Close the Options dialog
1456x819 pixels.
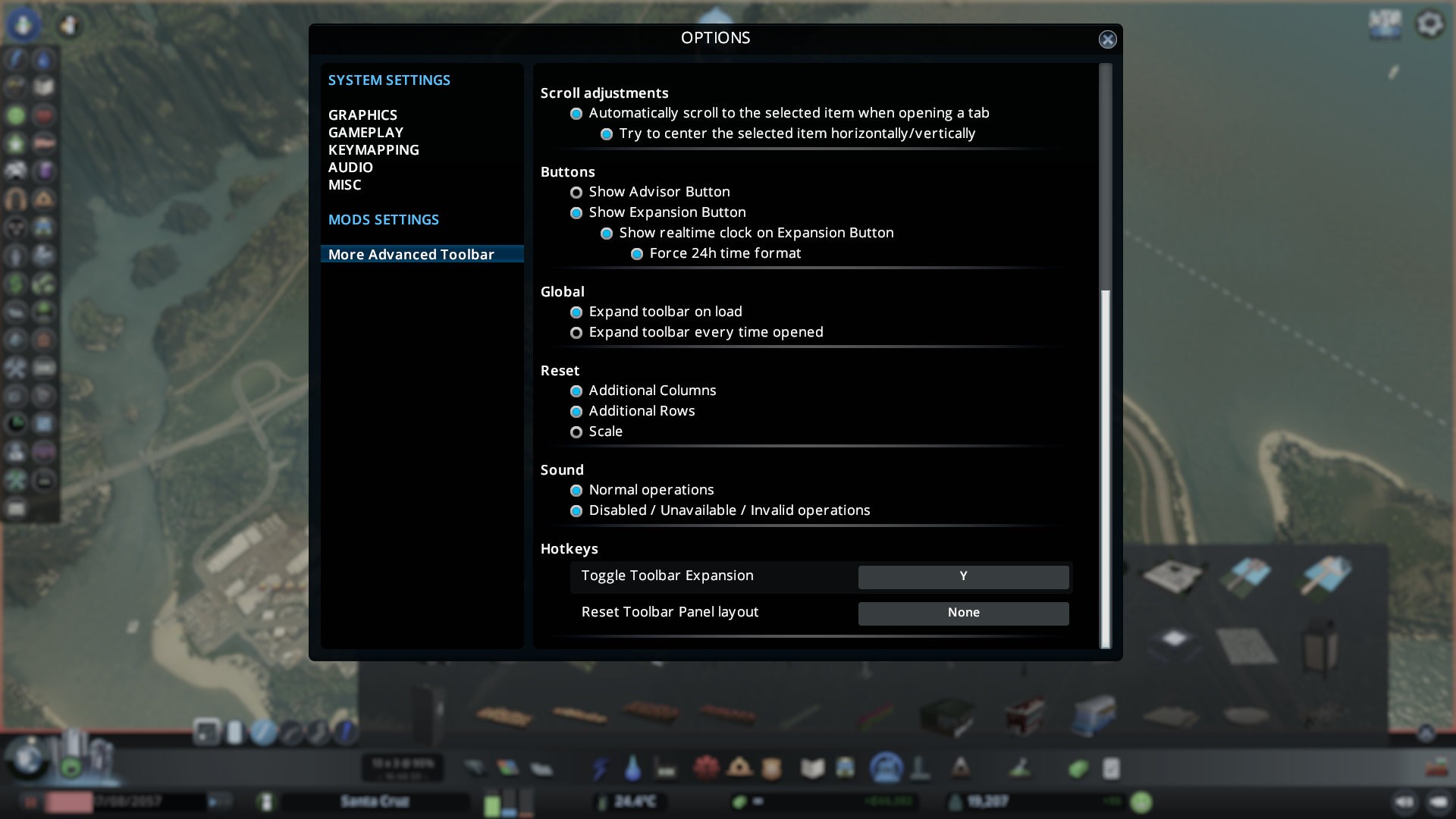pyautogui.click(x=1107, y=39)
